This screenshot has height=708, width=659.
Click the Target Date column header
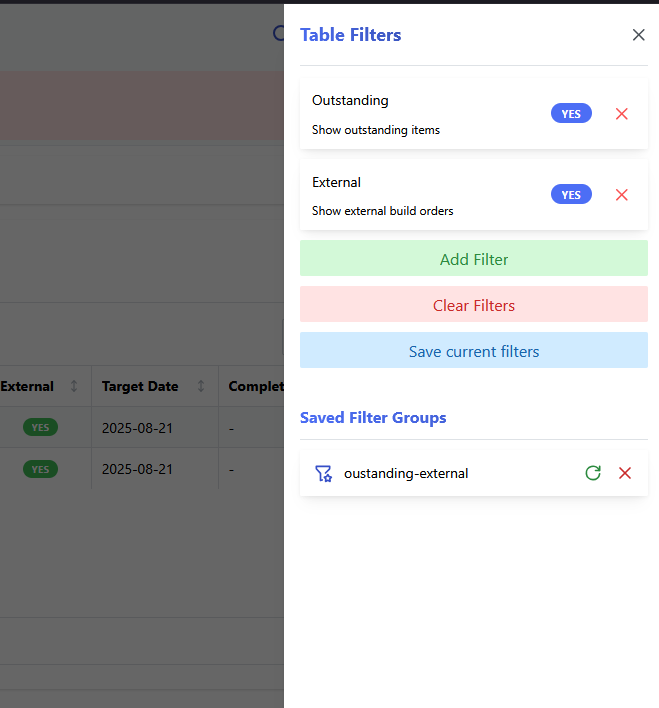(x=140, y=387)
